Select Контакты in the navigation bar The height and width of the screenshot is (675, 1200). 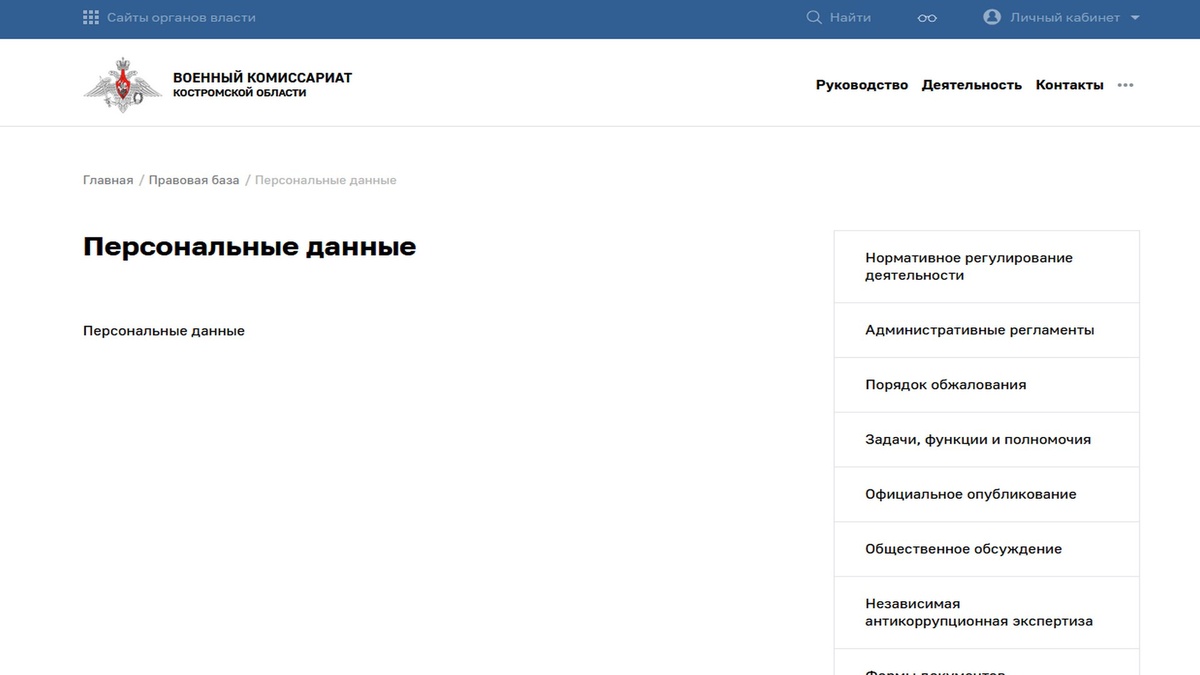pos(1069,85)
